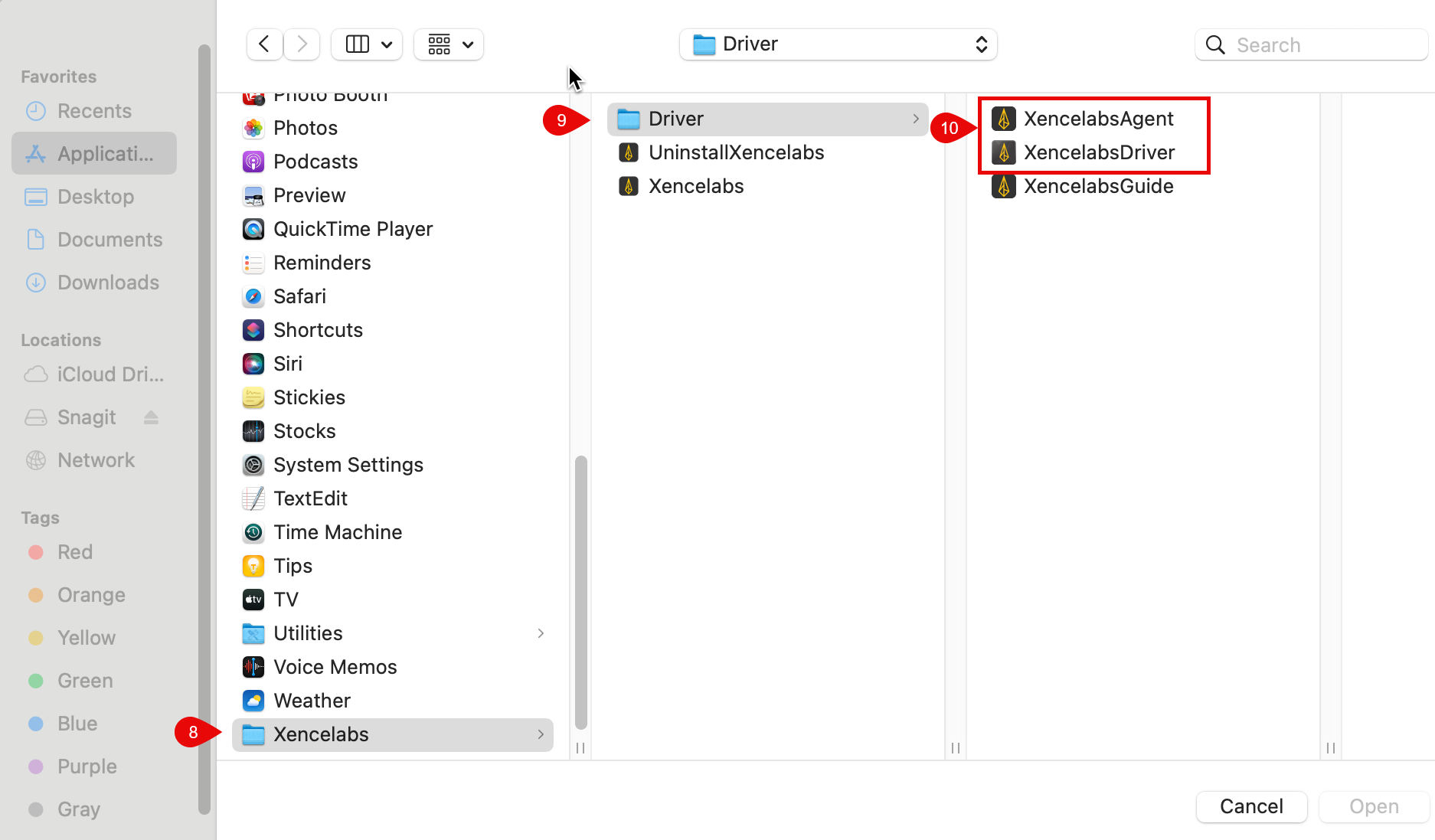Expand the Utilities folder chevron
Image resolution: width=1435 pixels, height=840 pixels.
541,633
